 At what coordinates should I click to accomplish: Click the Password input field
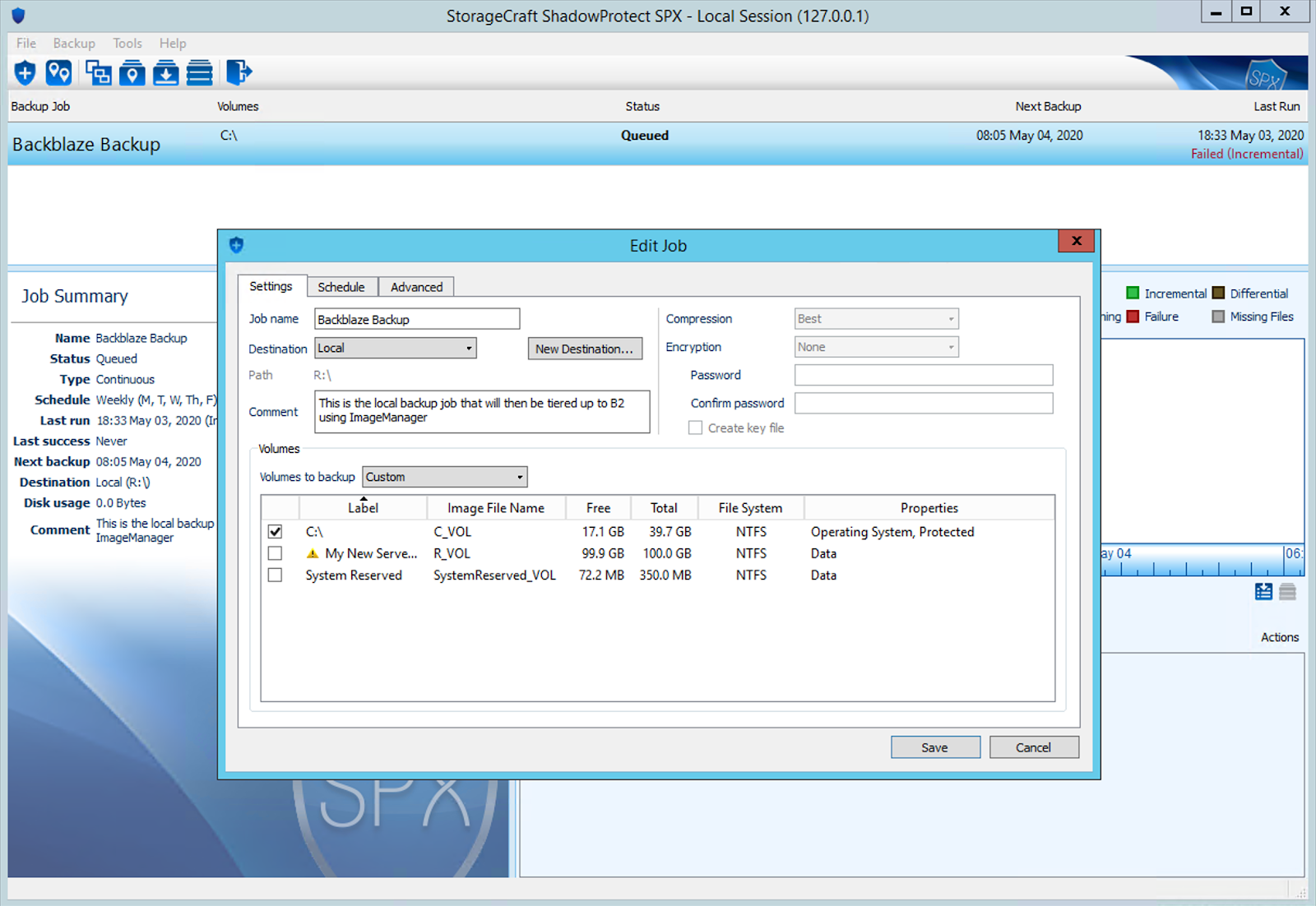(924, 375)
